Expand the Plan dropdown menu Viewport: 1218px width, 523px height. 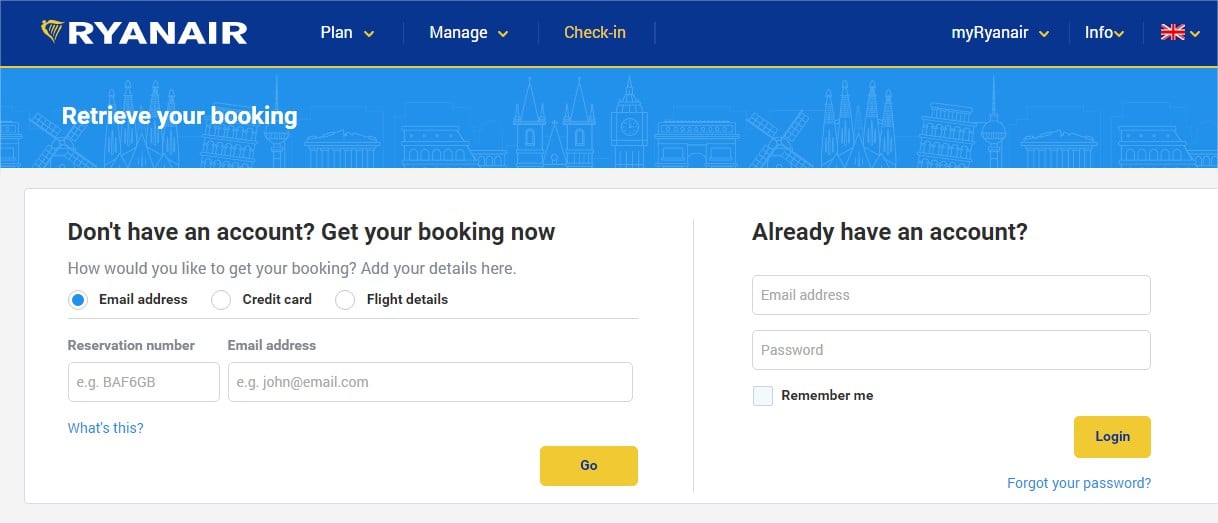click(x=346, y=33)
